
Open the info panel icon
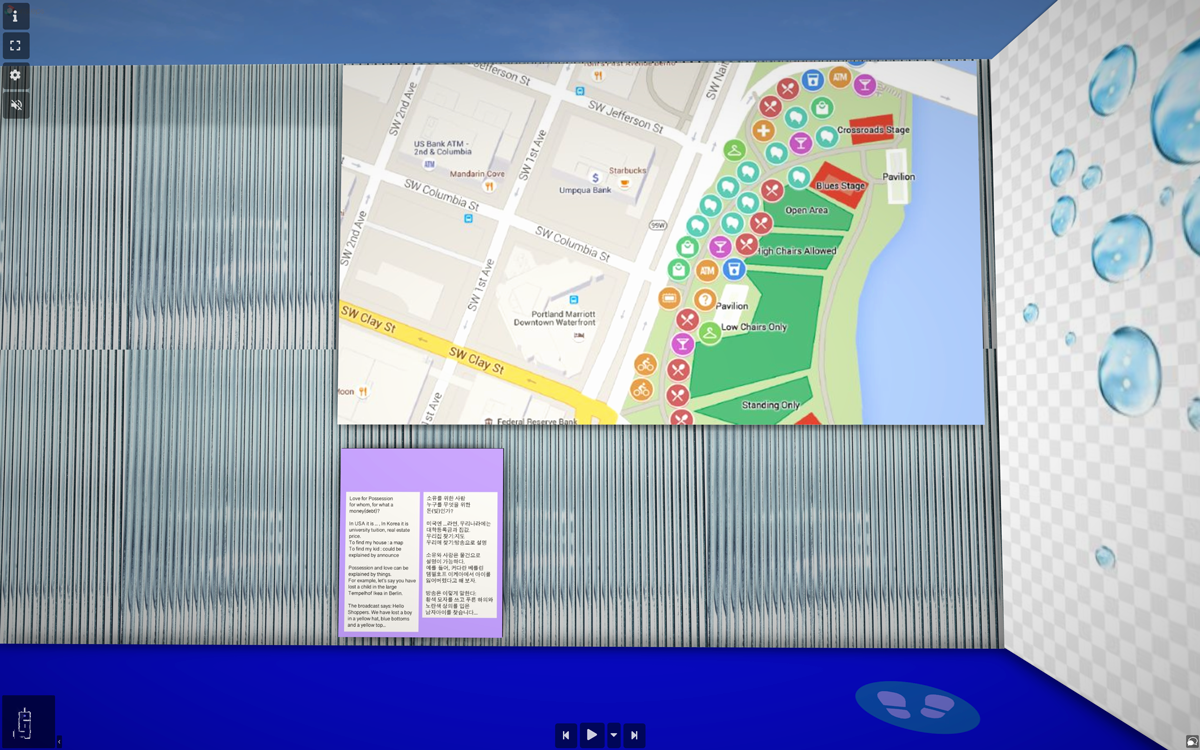[16, 16]
